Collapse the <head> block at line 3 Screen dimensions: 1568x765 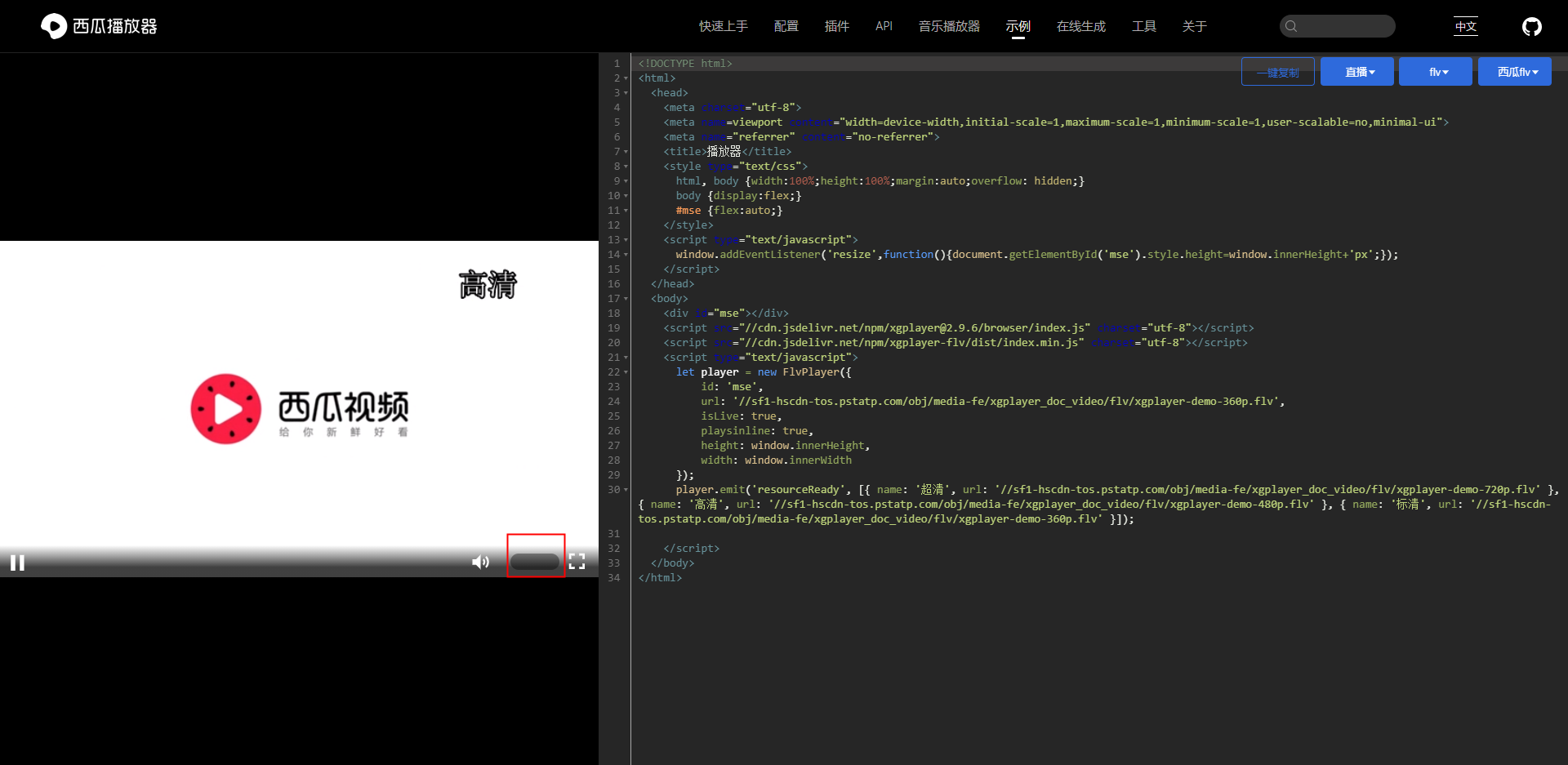coord(626,93)
